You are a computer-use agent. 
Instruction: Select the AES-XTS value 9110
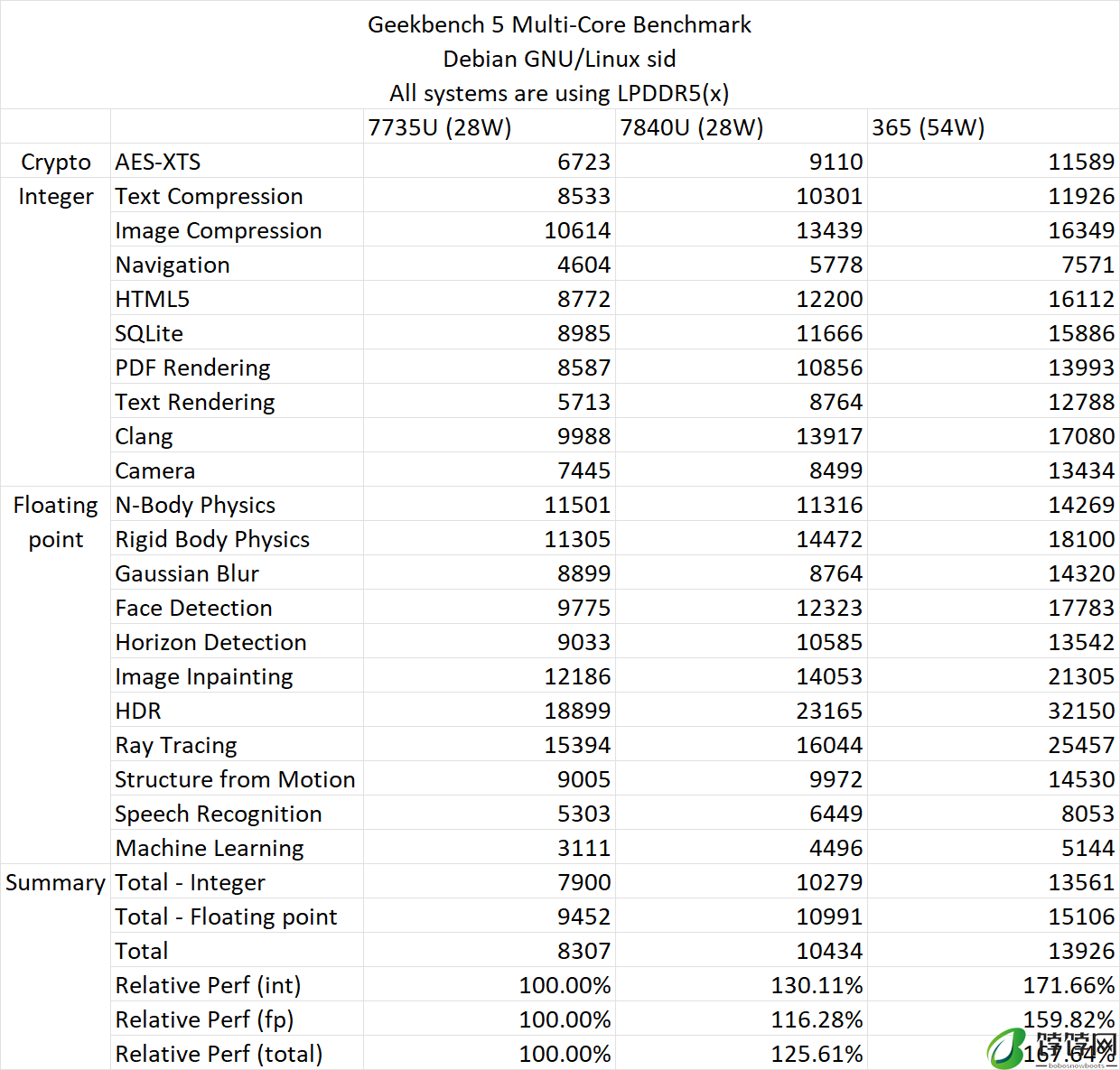pyautogui.click(x=836, y=162)
